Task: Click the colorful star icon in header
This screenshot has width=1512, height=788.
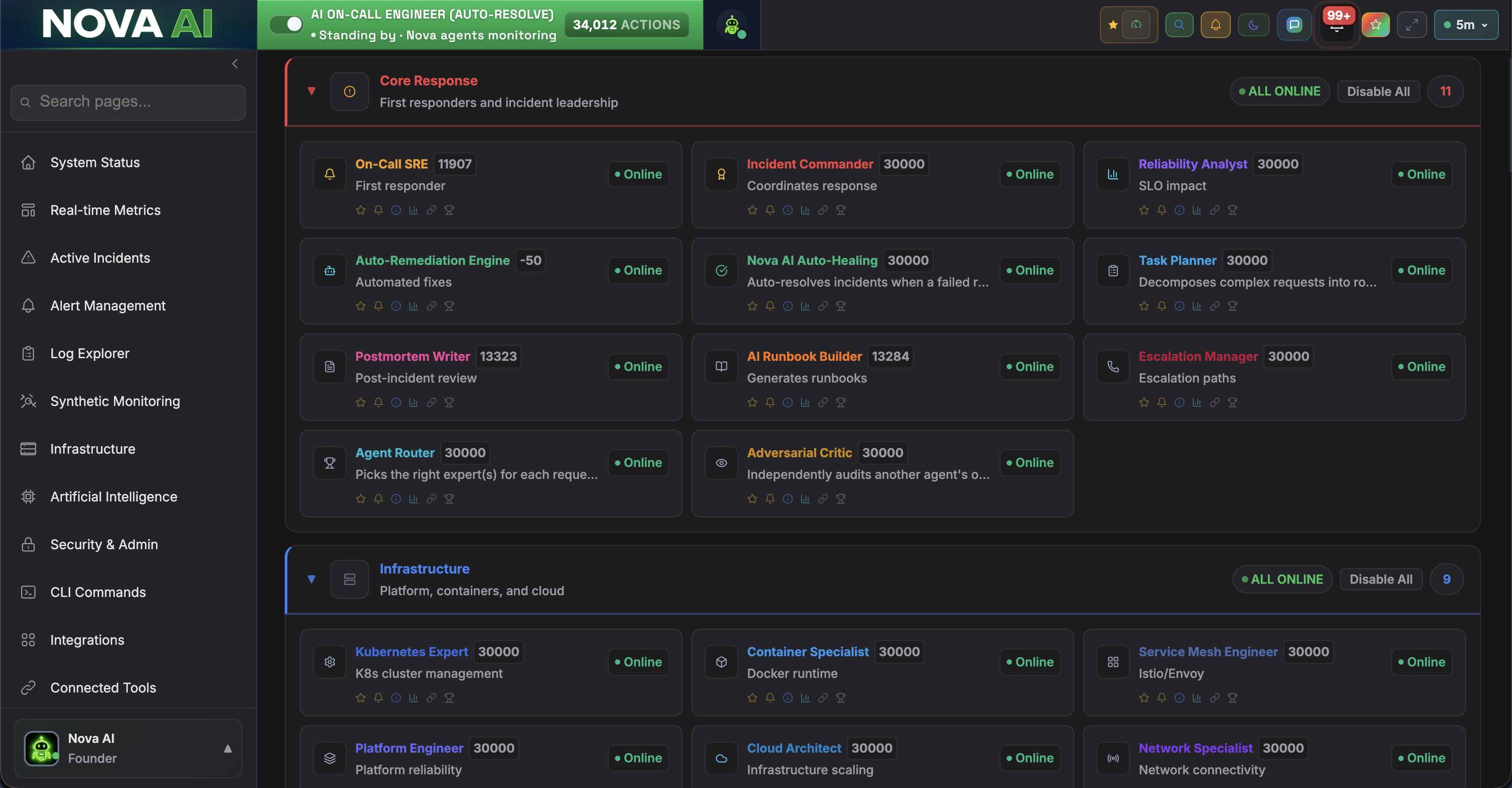Action: pos(1375,25)
